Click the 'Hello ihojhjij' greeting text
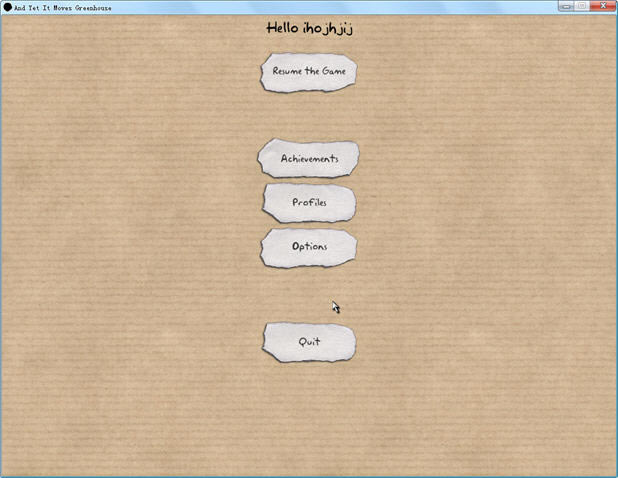618x478 pixels. tap(309, 28)
